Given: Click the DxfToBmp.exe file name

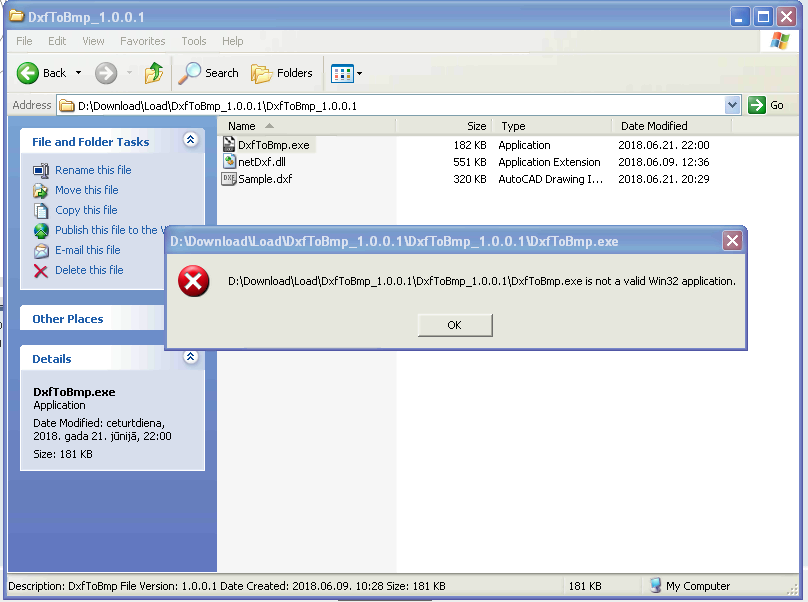Looking at the screenshot, I should tap(274, 145).
